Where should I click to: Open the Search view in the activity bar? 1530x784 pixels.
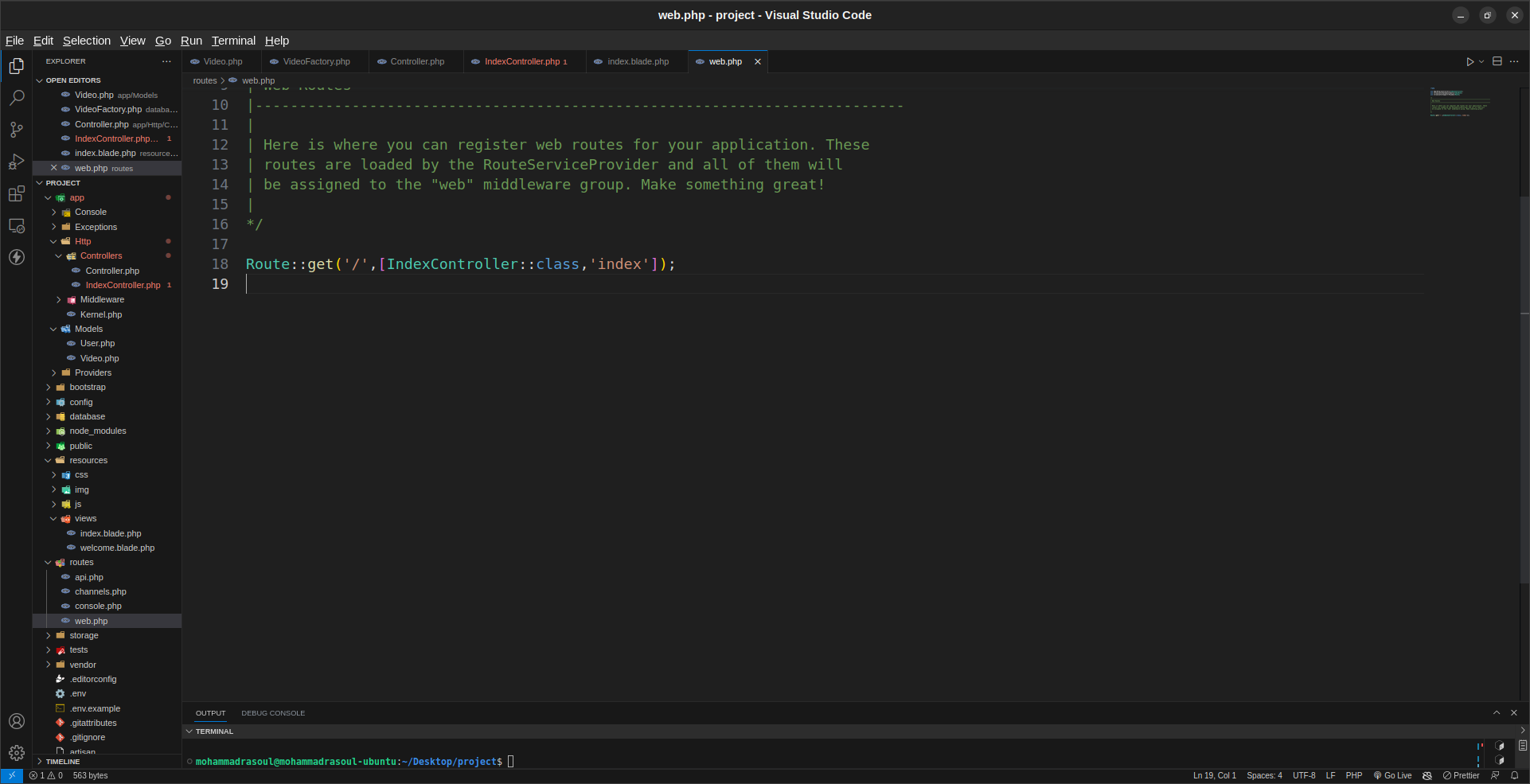pos(16,98)
